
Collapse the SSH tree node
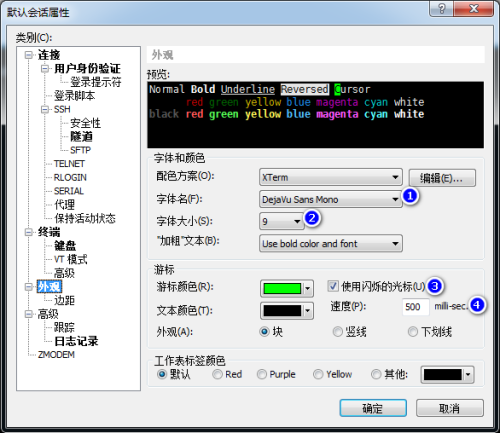pyautogui.click(x=45, y=109)
